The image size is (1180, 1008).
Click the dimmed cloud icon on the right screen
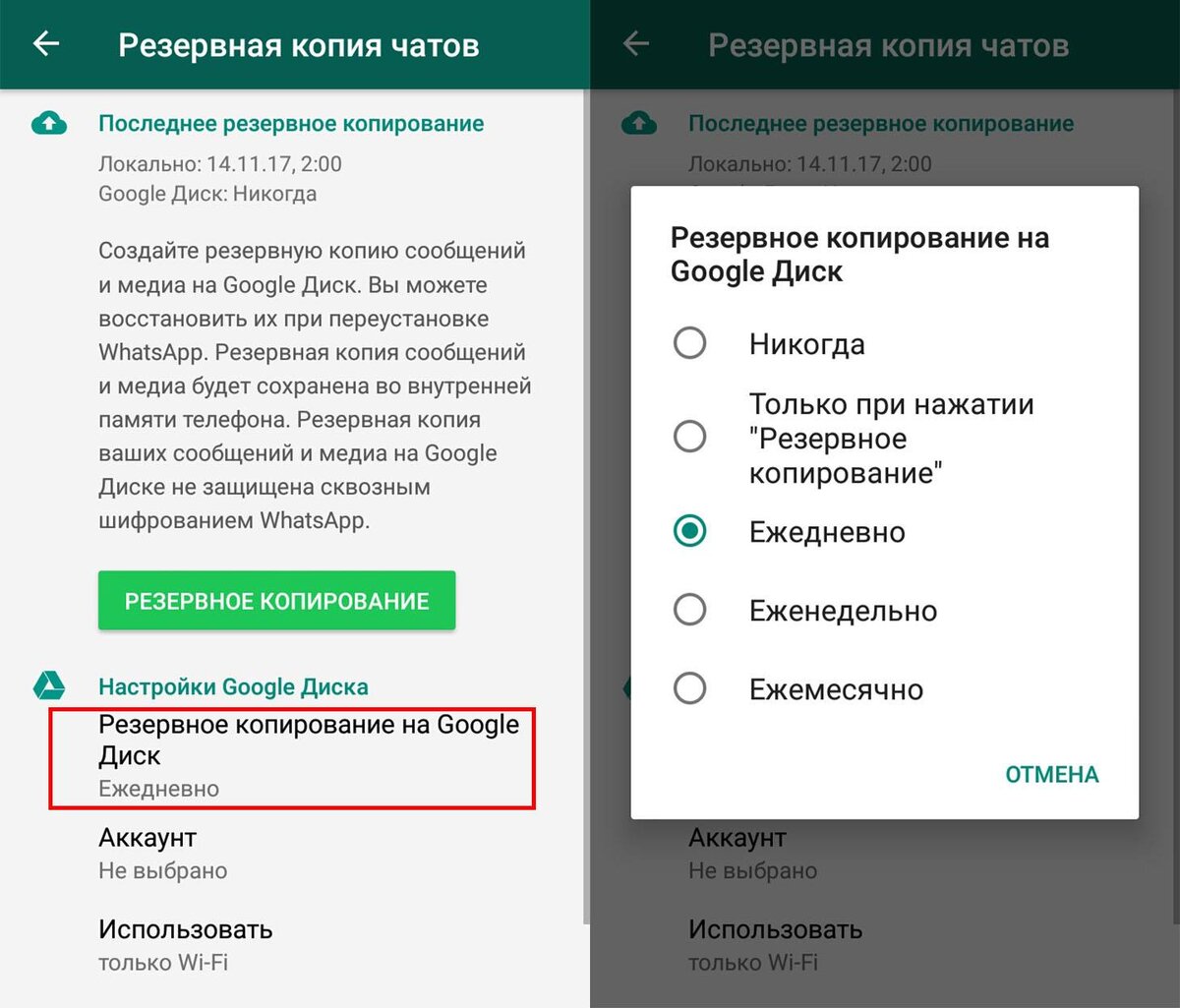[x=639, y=124]
